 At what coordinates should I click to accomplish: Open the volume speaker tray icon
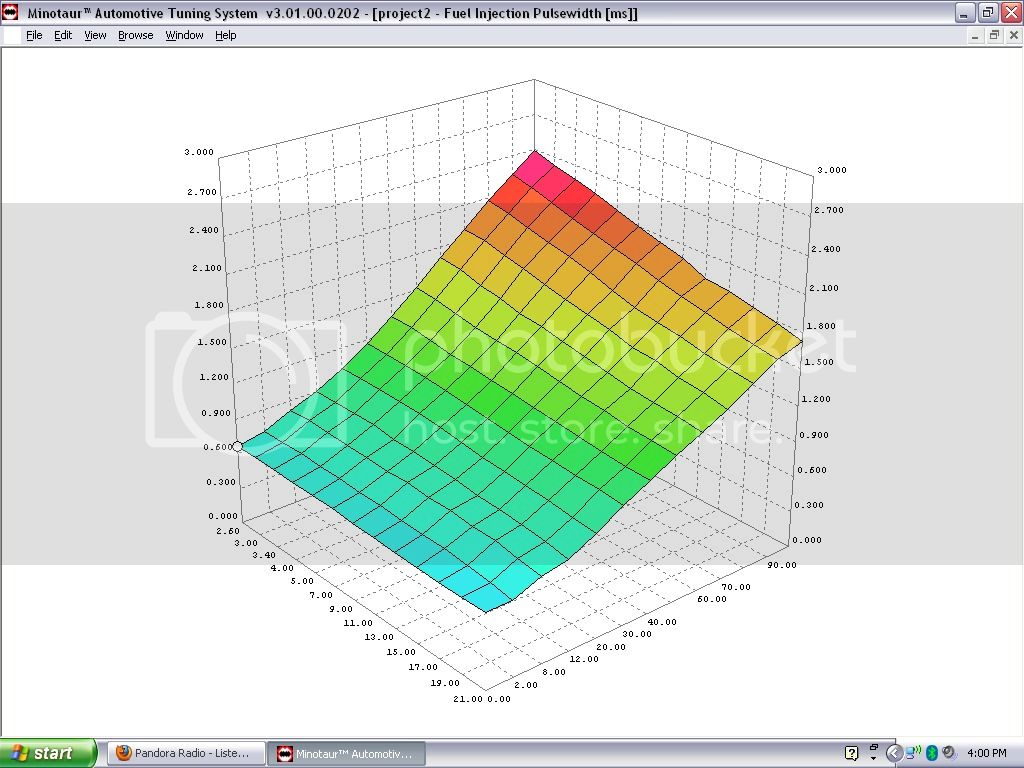click(x=948, y=753)
